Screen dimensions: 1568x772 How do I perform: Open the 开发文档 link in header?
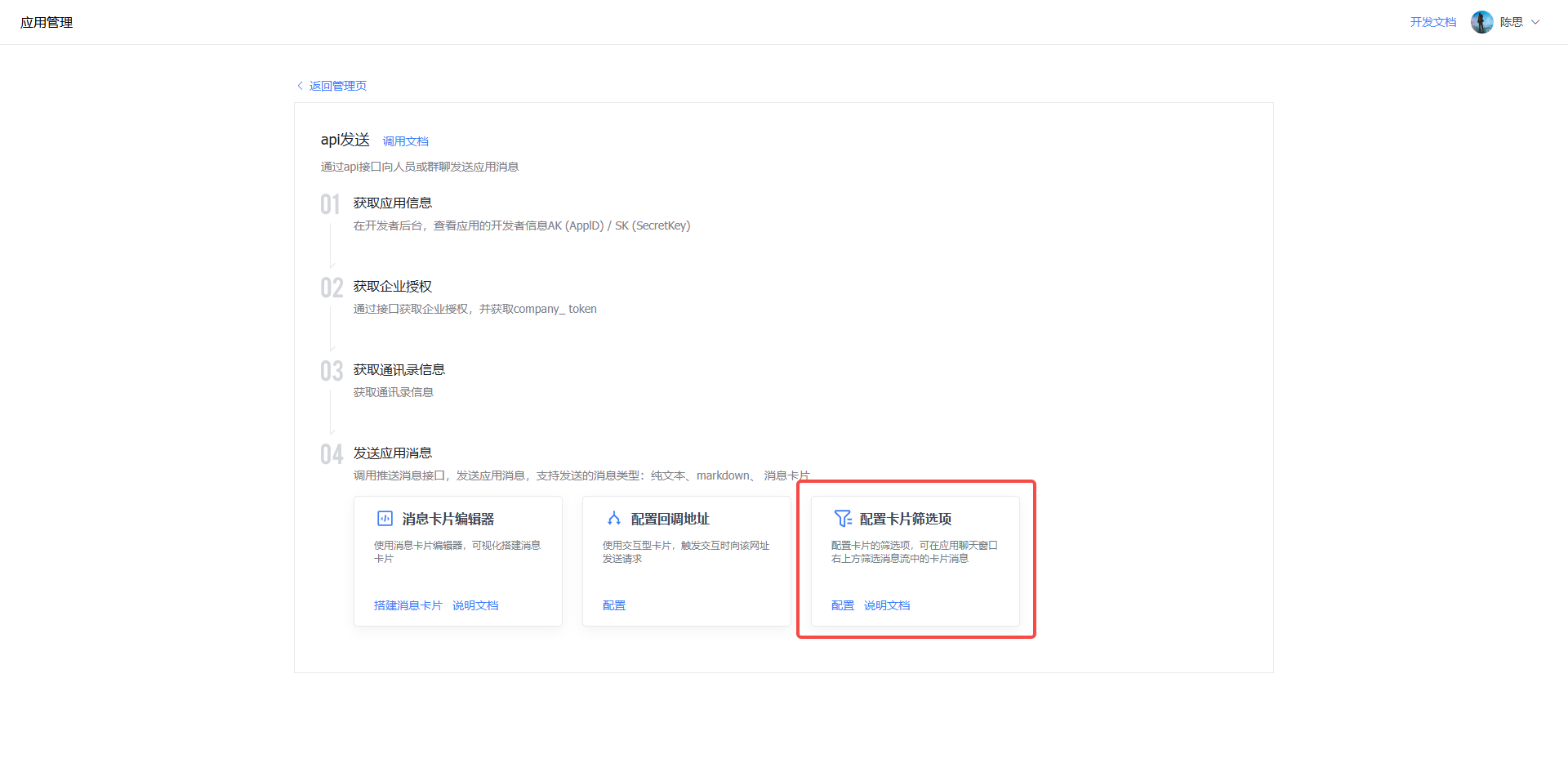[x=1432, y=22]
